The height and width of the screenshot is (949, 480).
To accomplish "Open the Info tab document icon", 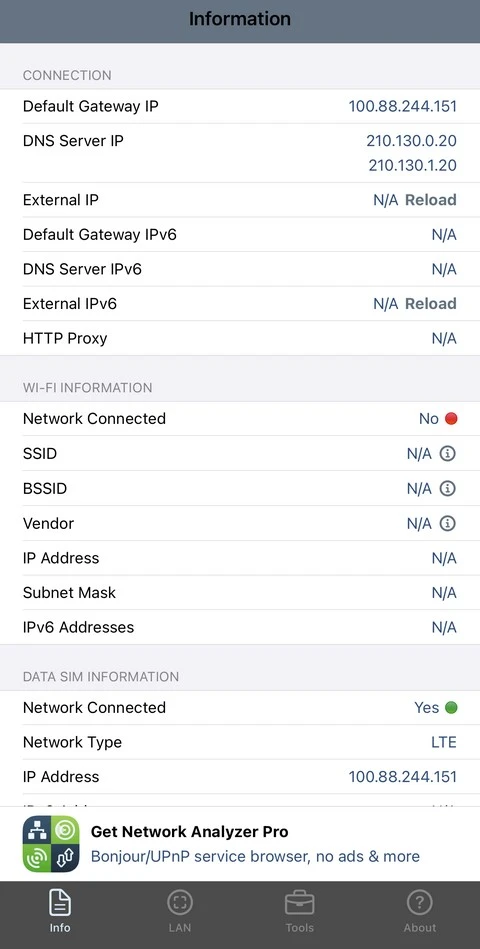I will tap(60, 904).
